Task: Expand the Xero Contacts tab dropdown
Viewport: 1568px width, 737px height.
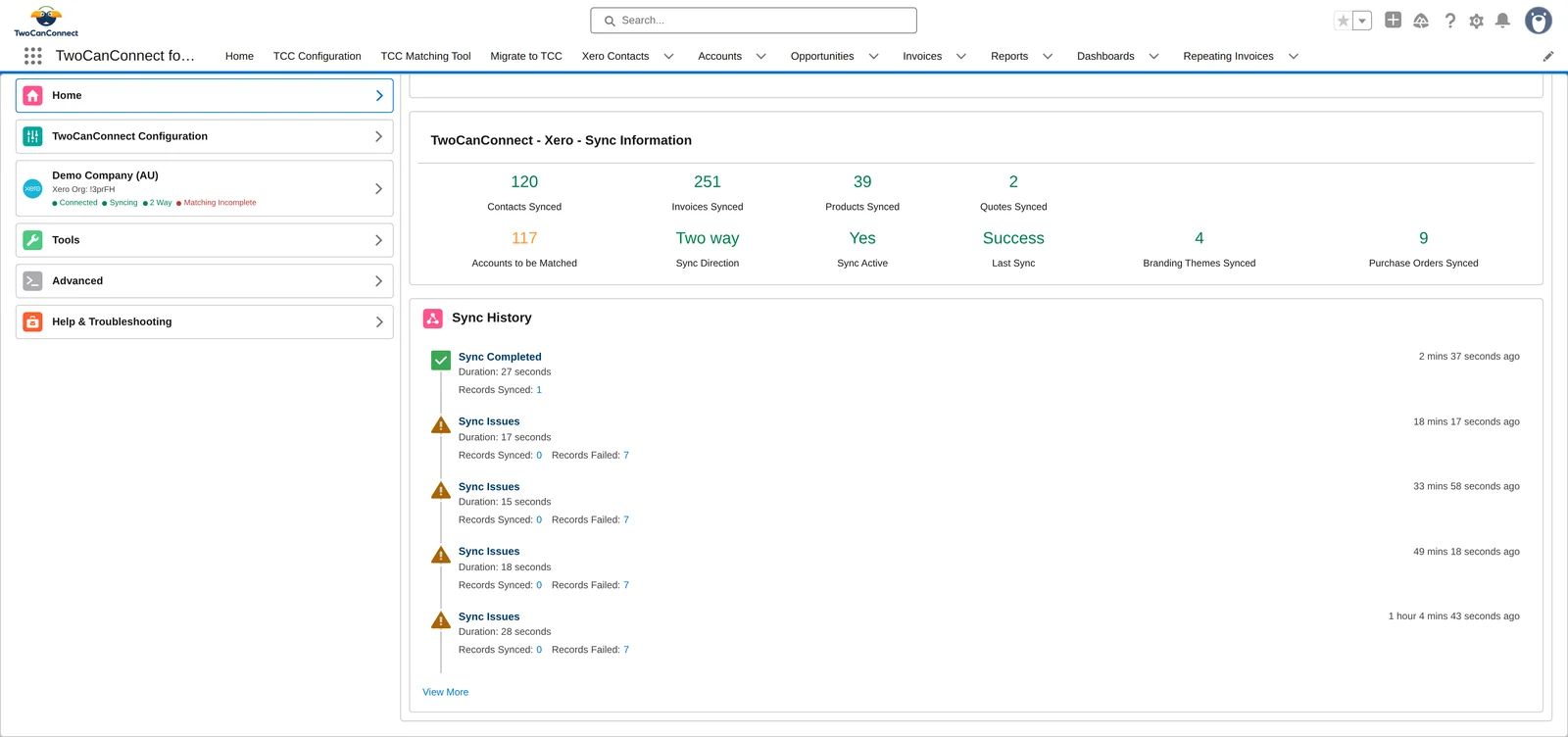Action: pyautogui.click(x=668, y=56)
